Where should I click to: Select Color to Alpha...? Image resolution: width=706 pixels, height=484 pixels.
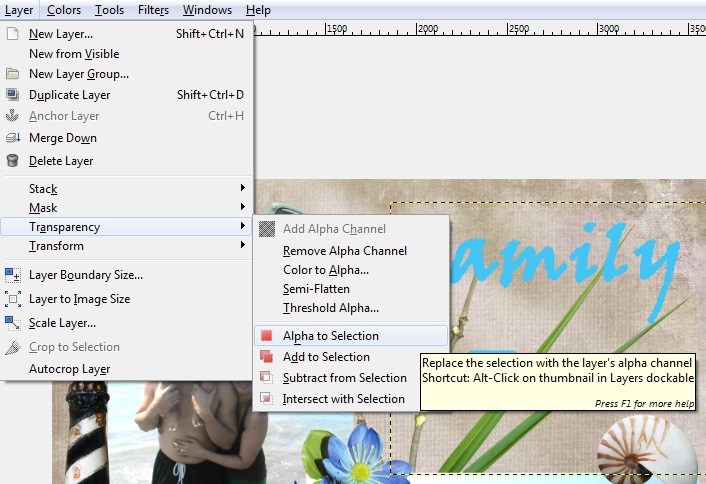351,270
